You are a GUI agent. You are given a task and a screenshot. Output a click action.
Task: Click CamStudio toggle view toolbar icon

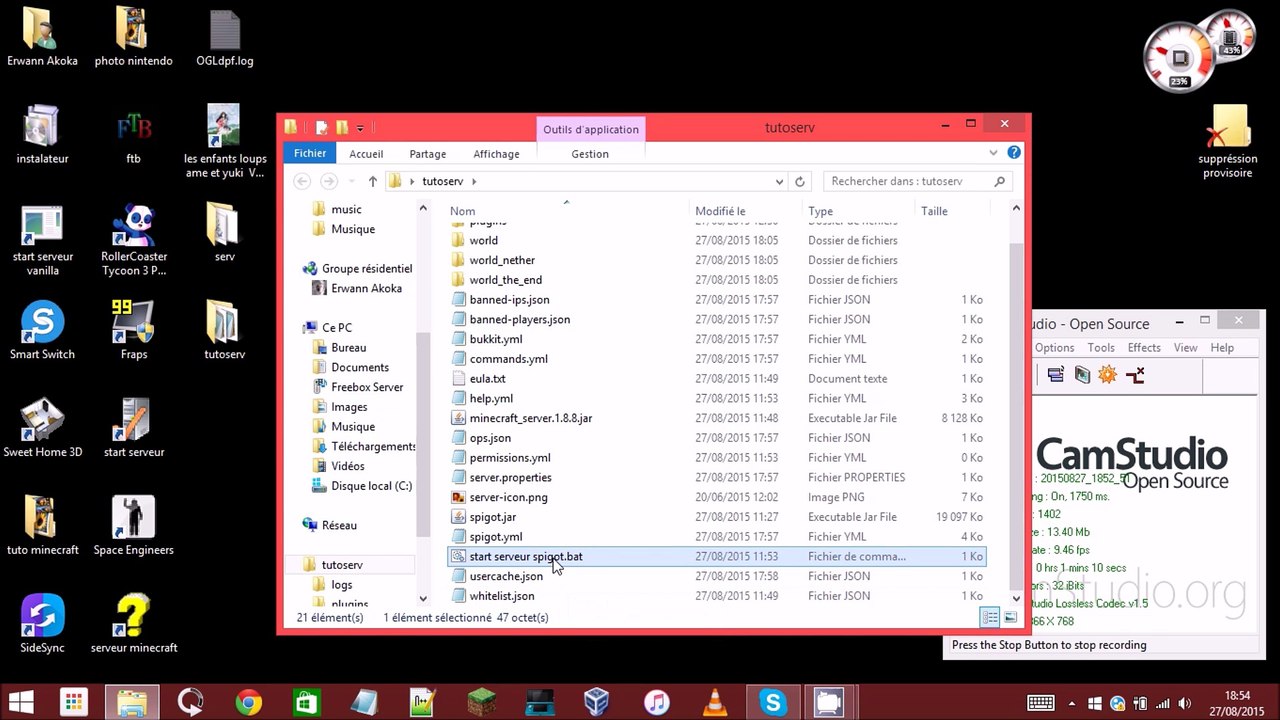point(1056,375)
